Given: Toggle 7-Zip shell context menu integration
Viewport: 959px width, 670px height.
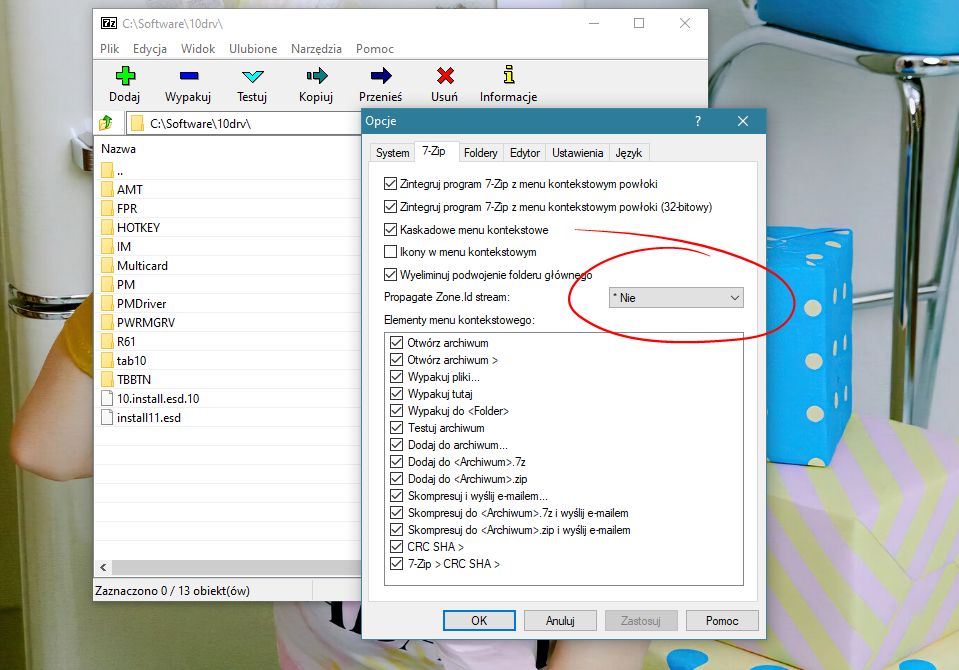Looking at the screenshot, I should click(390, 184).
